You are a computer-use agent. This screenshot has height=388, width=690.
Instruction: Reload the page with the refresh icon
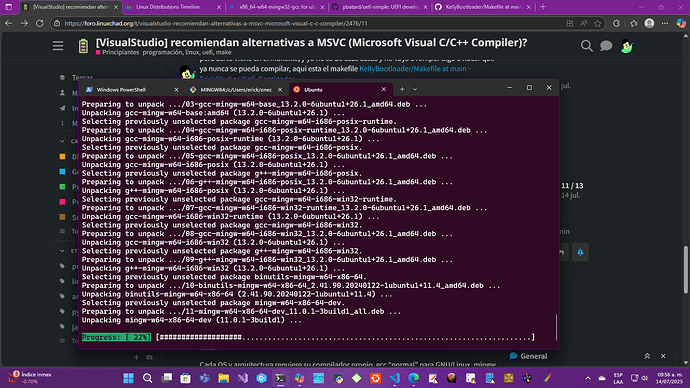pos(40,23)
